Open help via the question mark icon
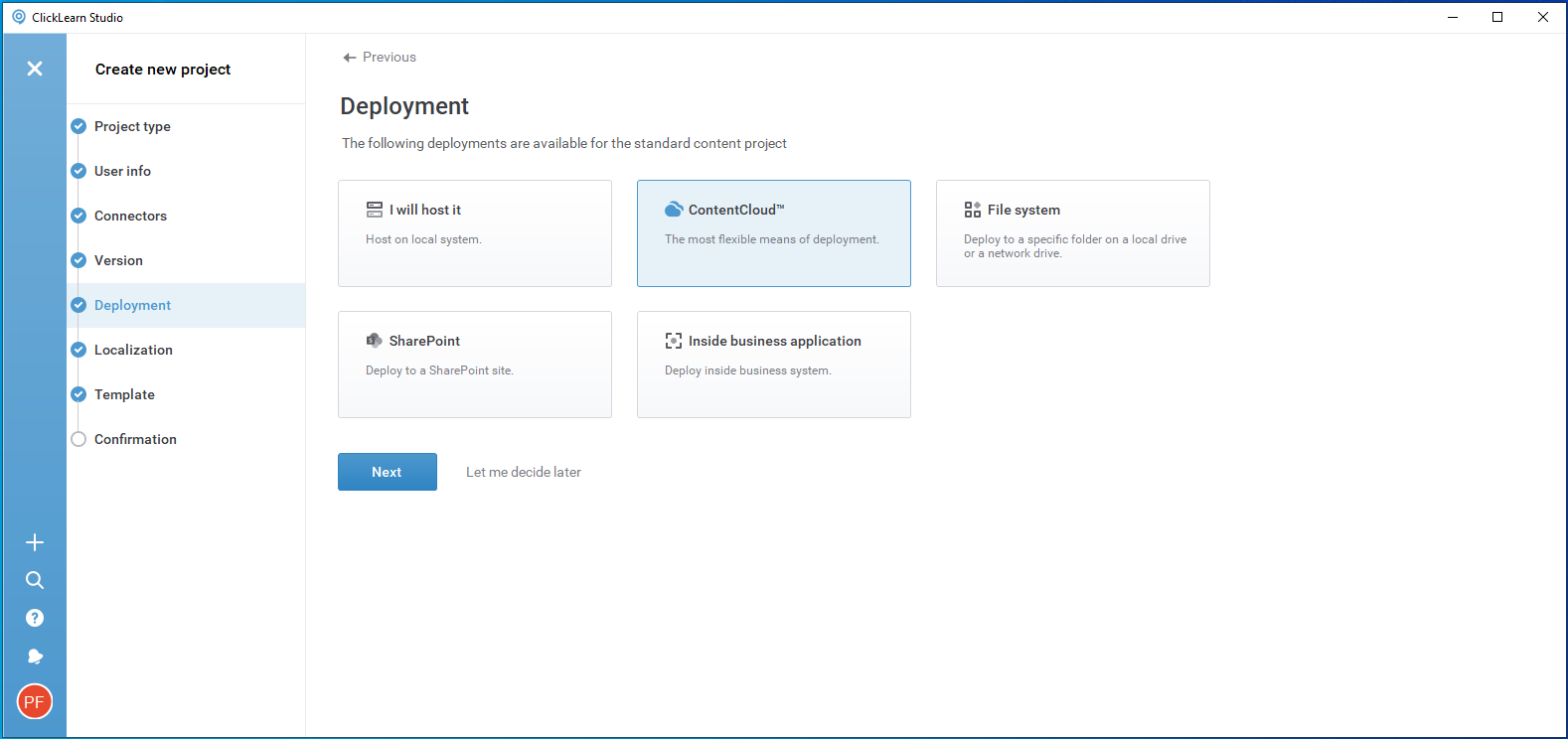The height and width of the screenshot is (739, 1568). [35, 618]
